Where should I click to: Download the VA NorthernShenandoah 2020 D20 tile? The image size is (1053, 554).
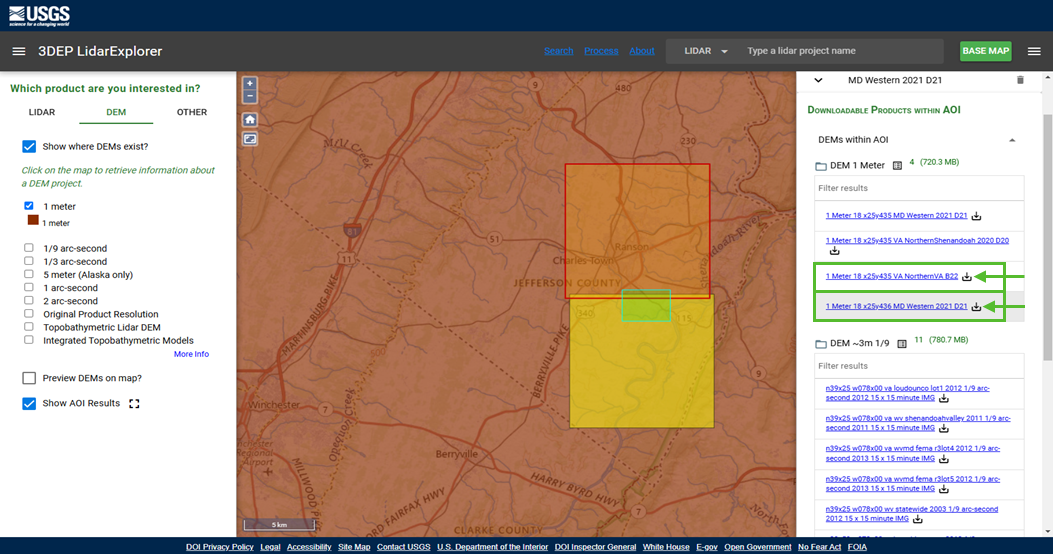834,251
